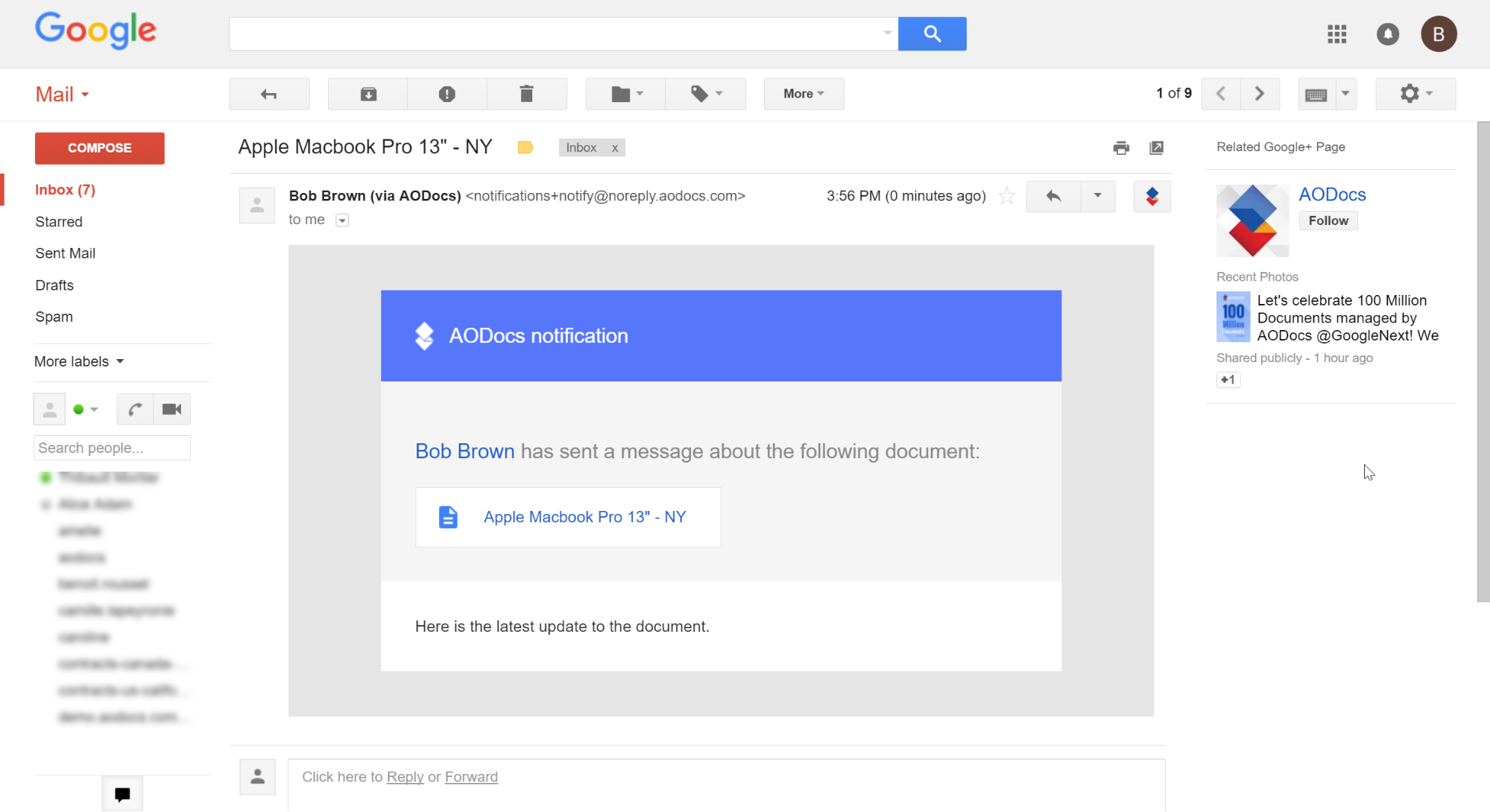Open the Apple Macbook Pro 13" - NY document
The image size is (1490, 812).
[568, 517]
